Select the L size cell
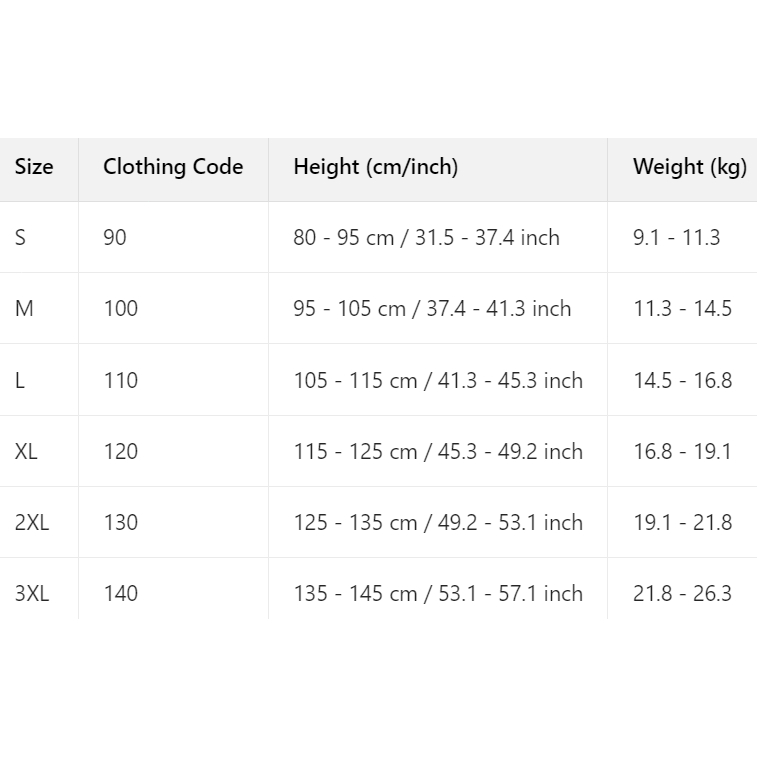This screenshot has width=757, height=757. (x=20, y=381)
